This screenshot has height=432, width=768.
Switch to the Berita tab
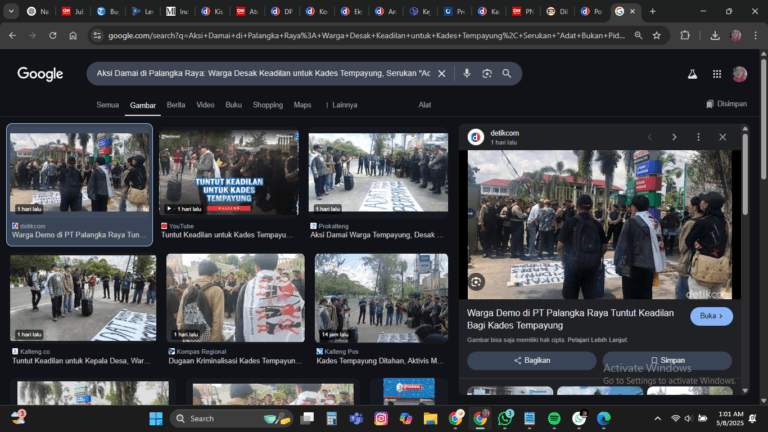(176, 105)
